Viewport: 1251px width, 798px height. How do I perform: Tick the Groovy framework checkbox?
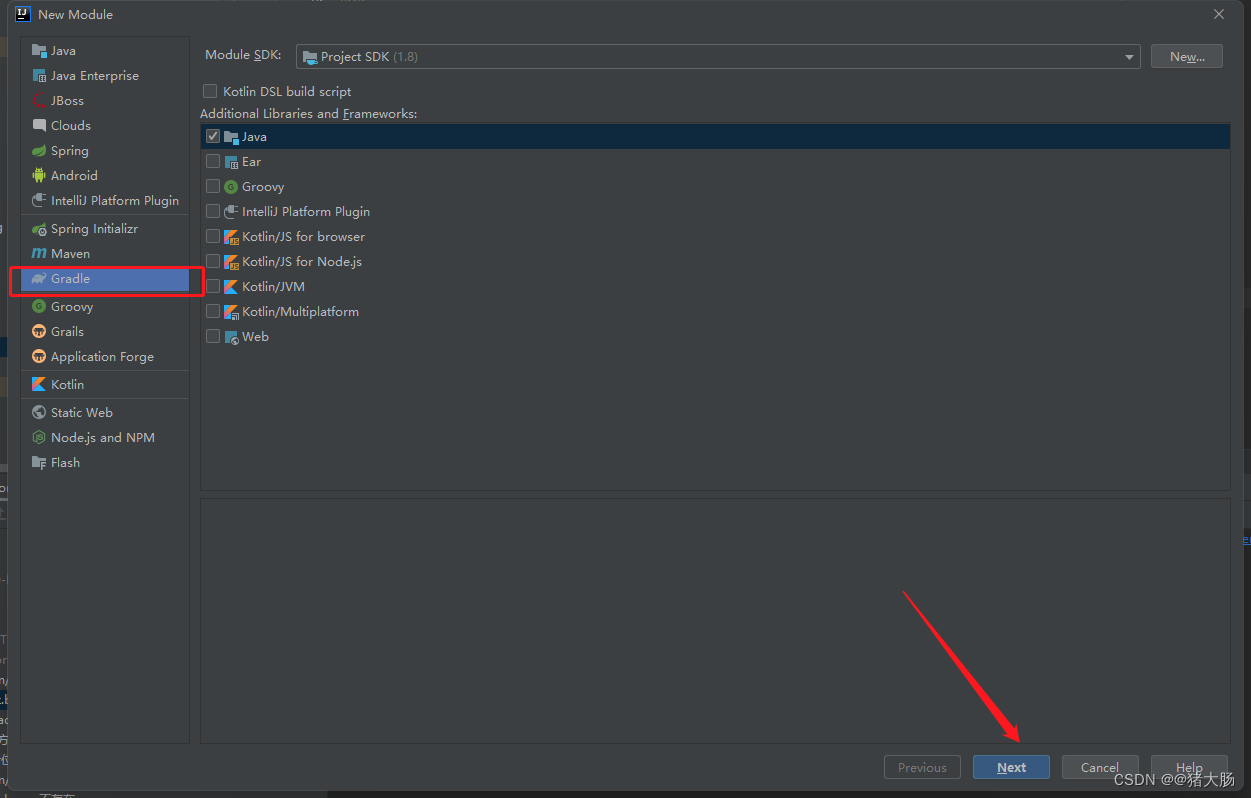[213, 186]
